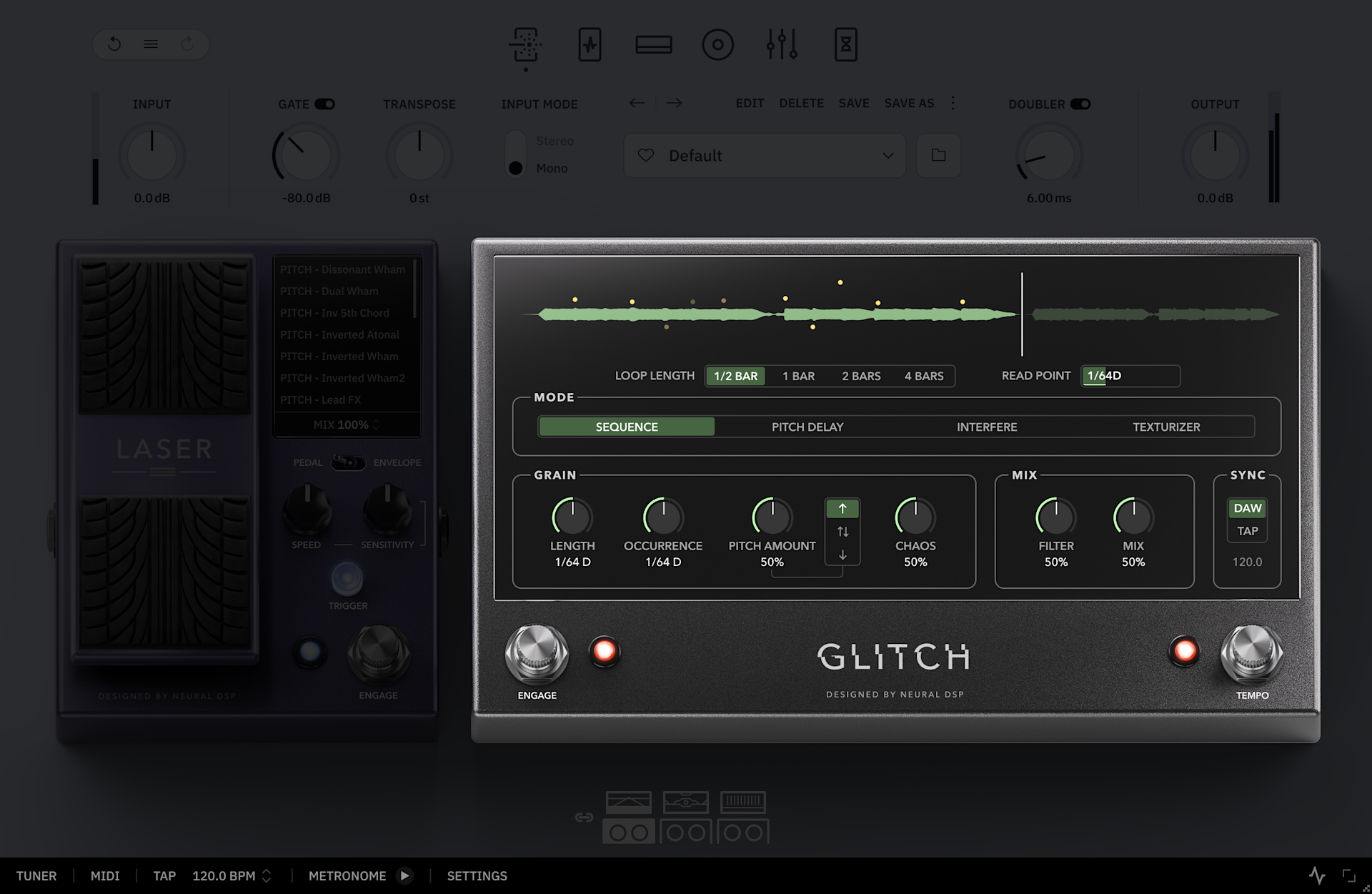Select the second pedalboard slot icon

(685, 832)
